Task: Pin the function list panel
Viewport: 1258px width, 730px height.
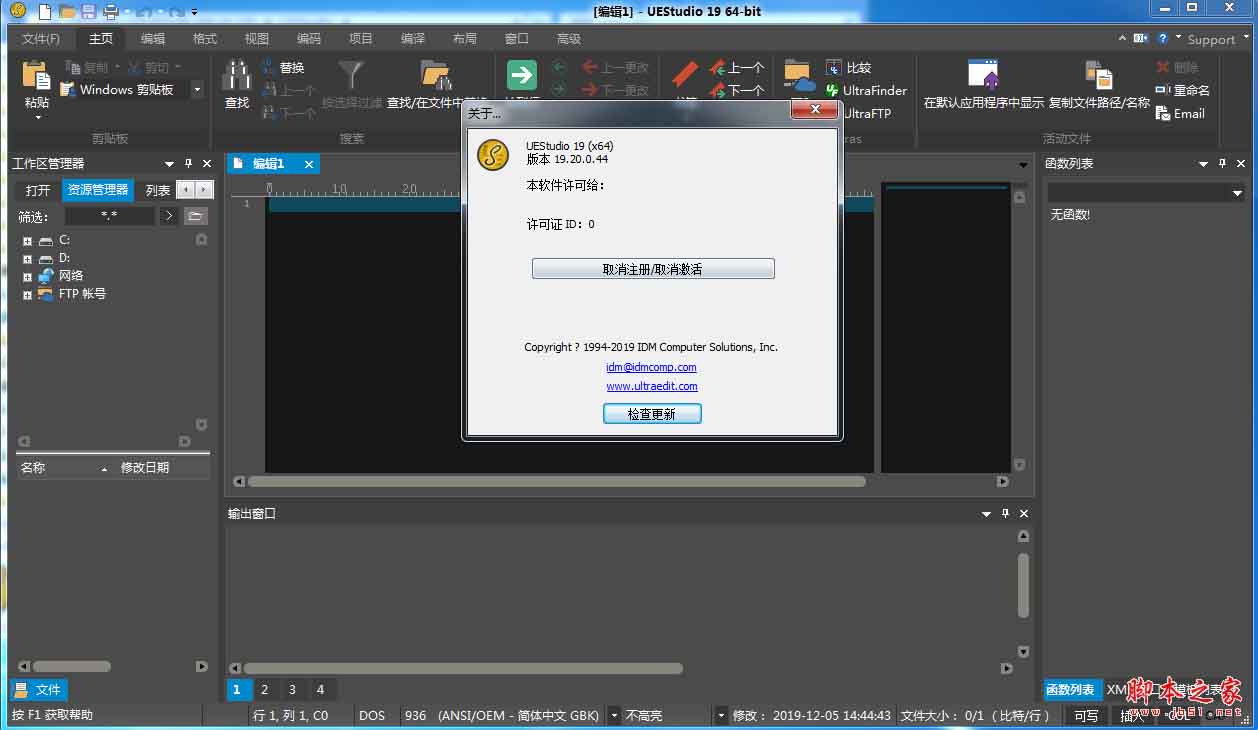Action: [x=1222, y=163]
